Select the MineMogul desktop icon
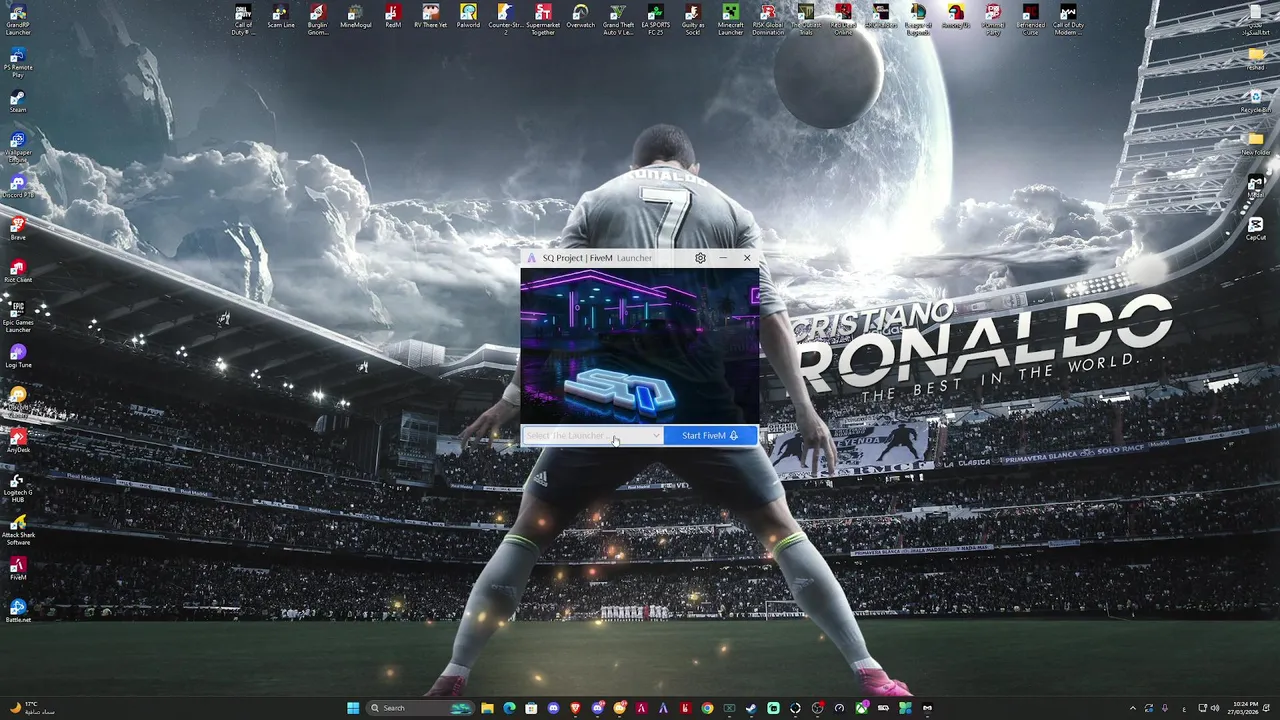 (x=356, y=17)
